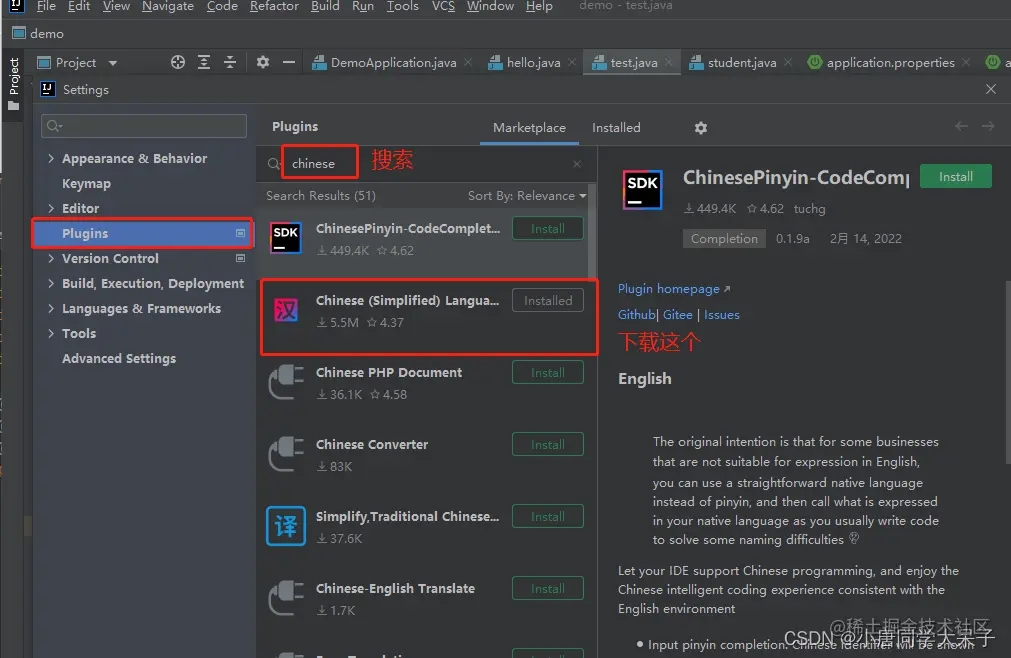Open the test.java editor tab
Screen dimensions: 1011x658
click(x=634, y=63)
